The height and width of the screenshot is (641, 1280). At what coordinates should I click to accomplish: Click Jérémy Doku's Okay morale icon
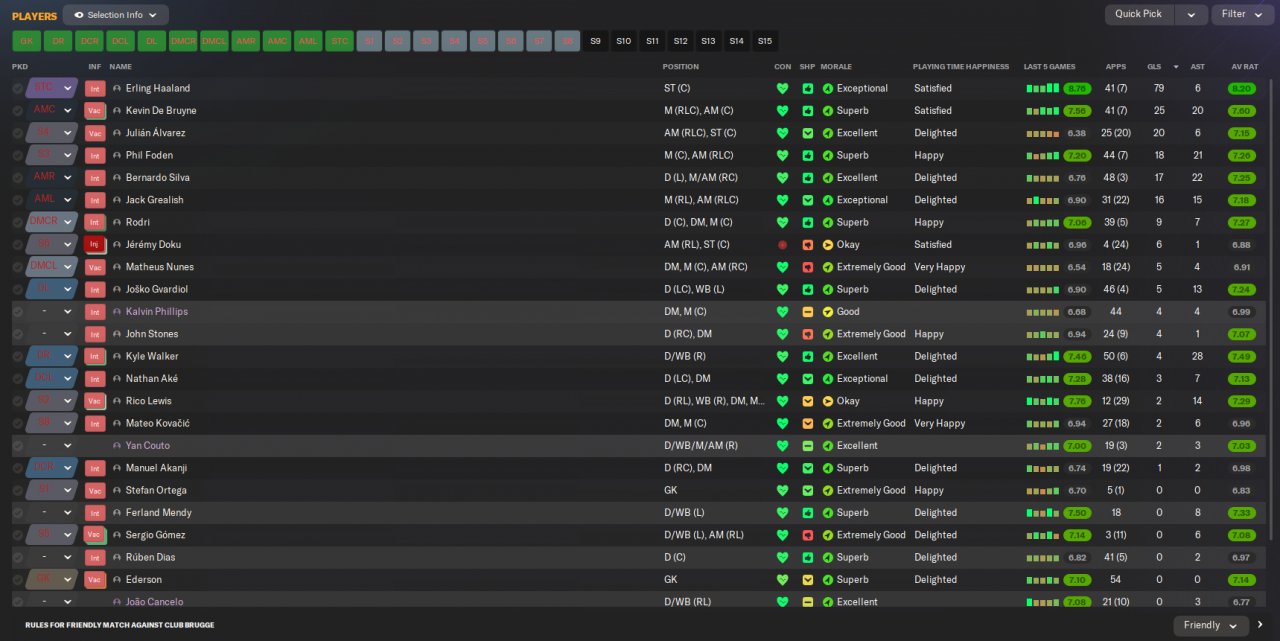pos(828,244)
